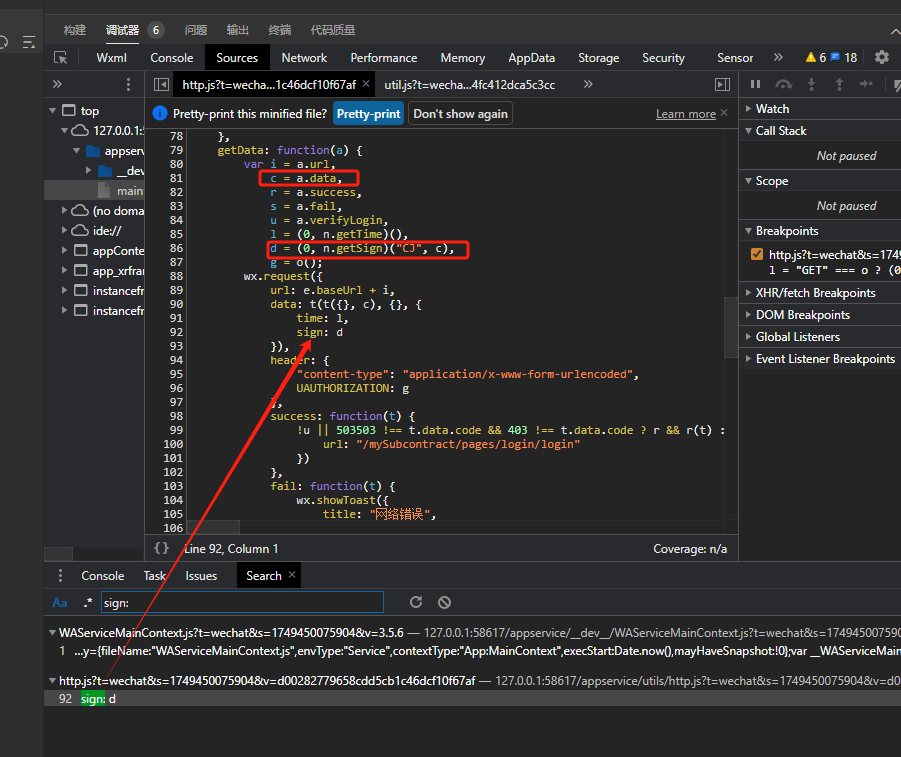Click the warnings count badge
The image size is (901, 757).
[816, 57]
